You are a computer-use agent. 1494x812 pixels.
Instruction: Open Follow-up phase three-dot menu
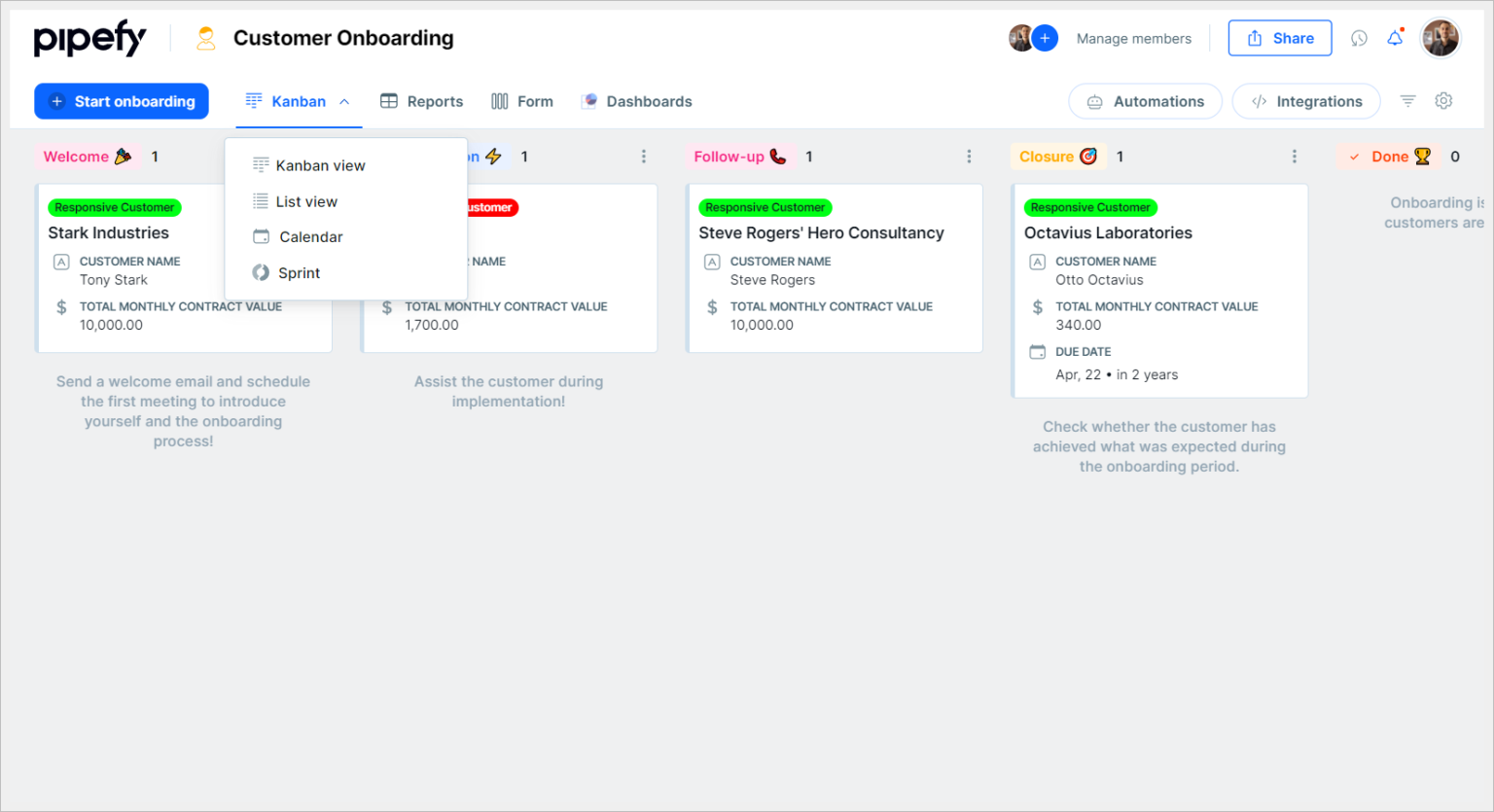click(x=969, y=157)
